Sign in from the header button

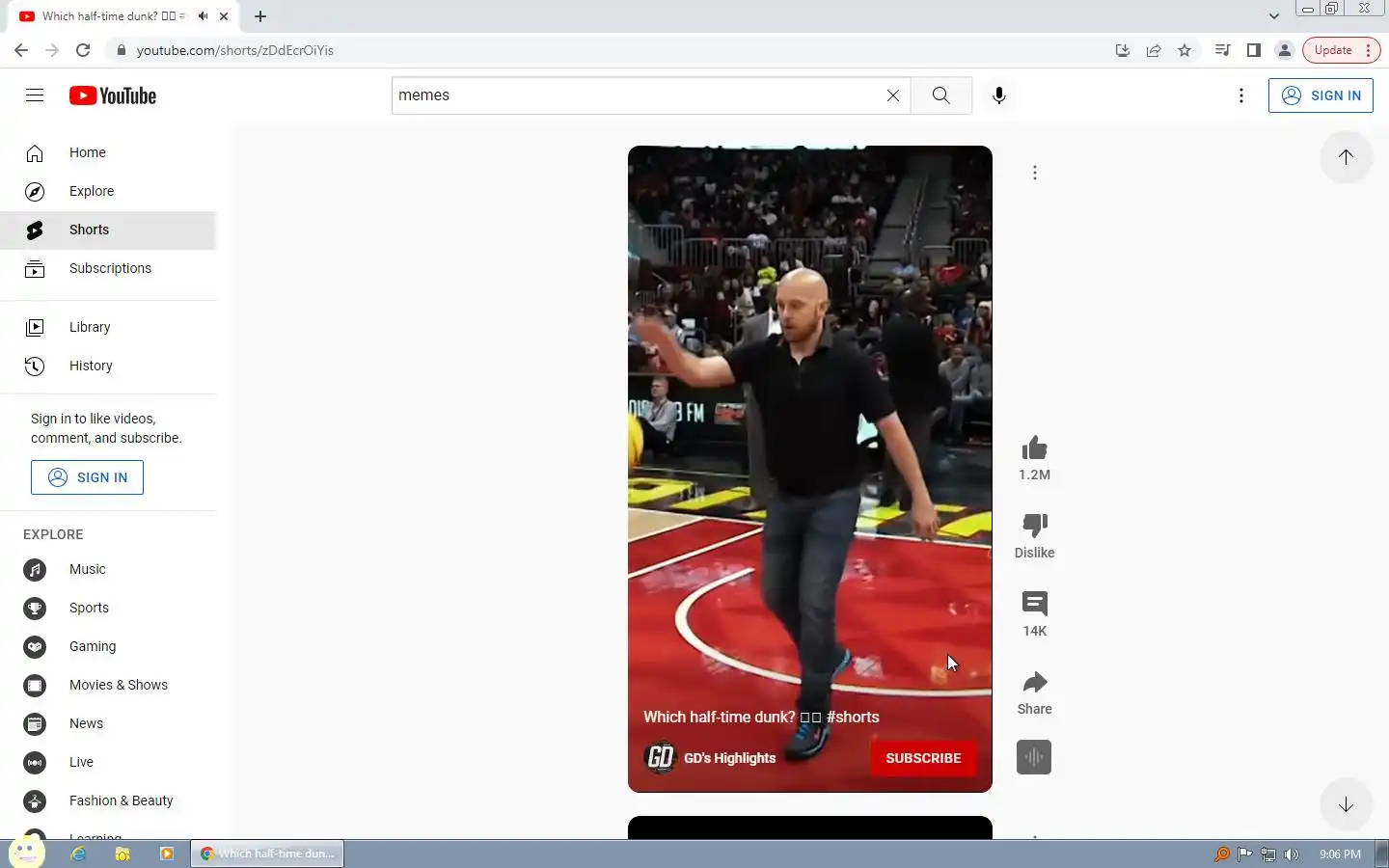(1321, 95)
